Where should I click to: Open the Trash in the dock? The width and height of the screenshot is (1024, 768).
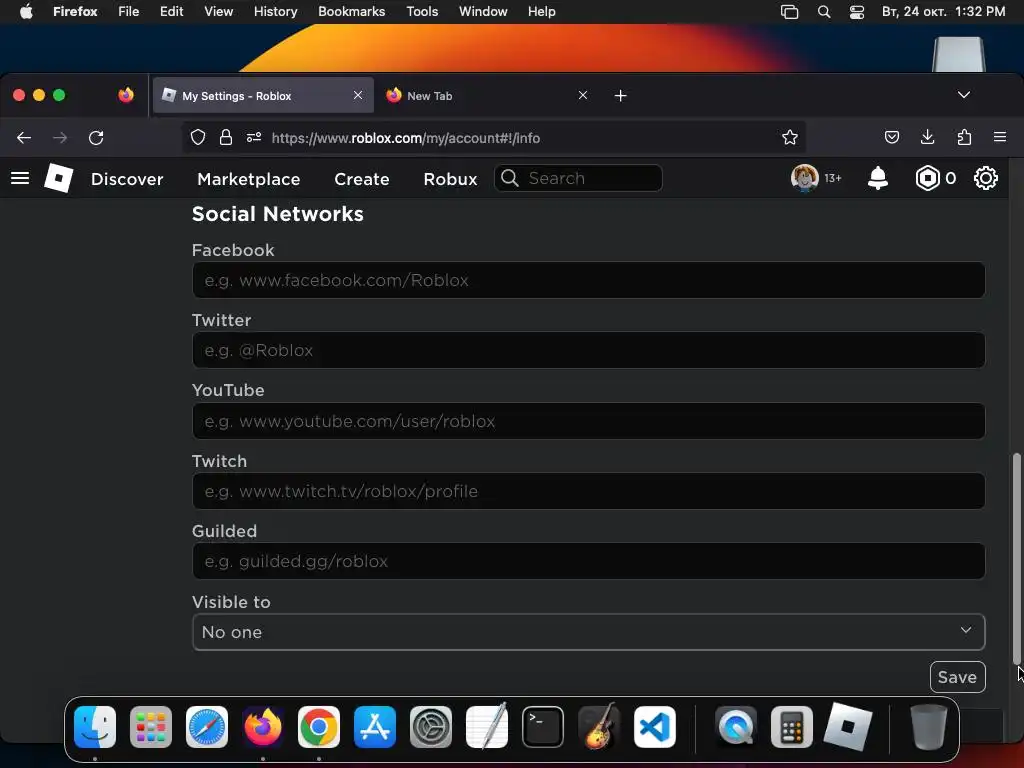[928, 727]
